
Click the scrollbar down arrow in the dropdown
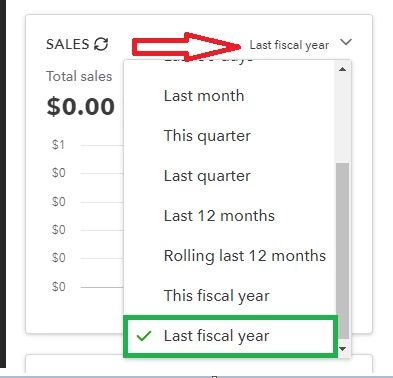342,349
